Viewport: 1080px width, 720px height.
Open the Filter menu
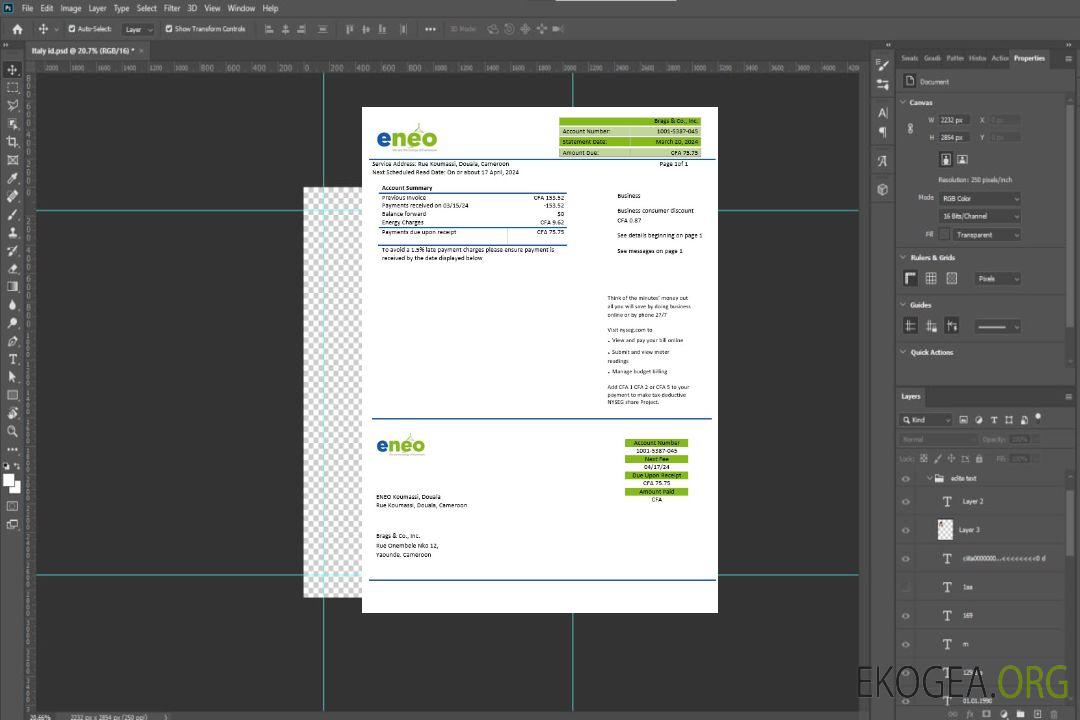point(172,8)
